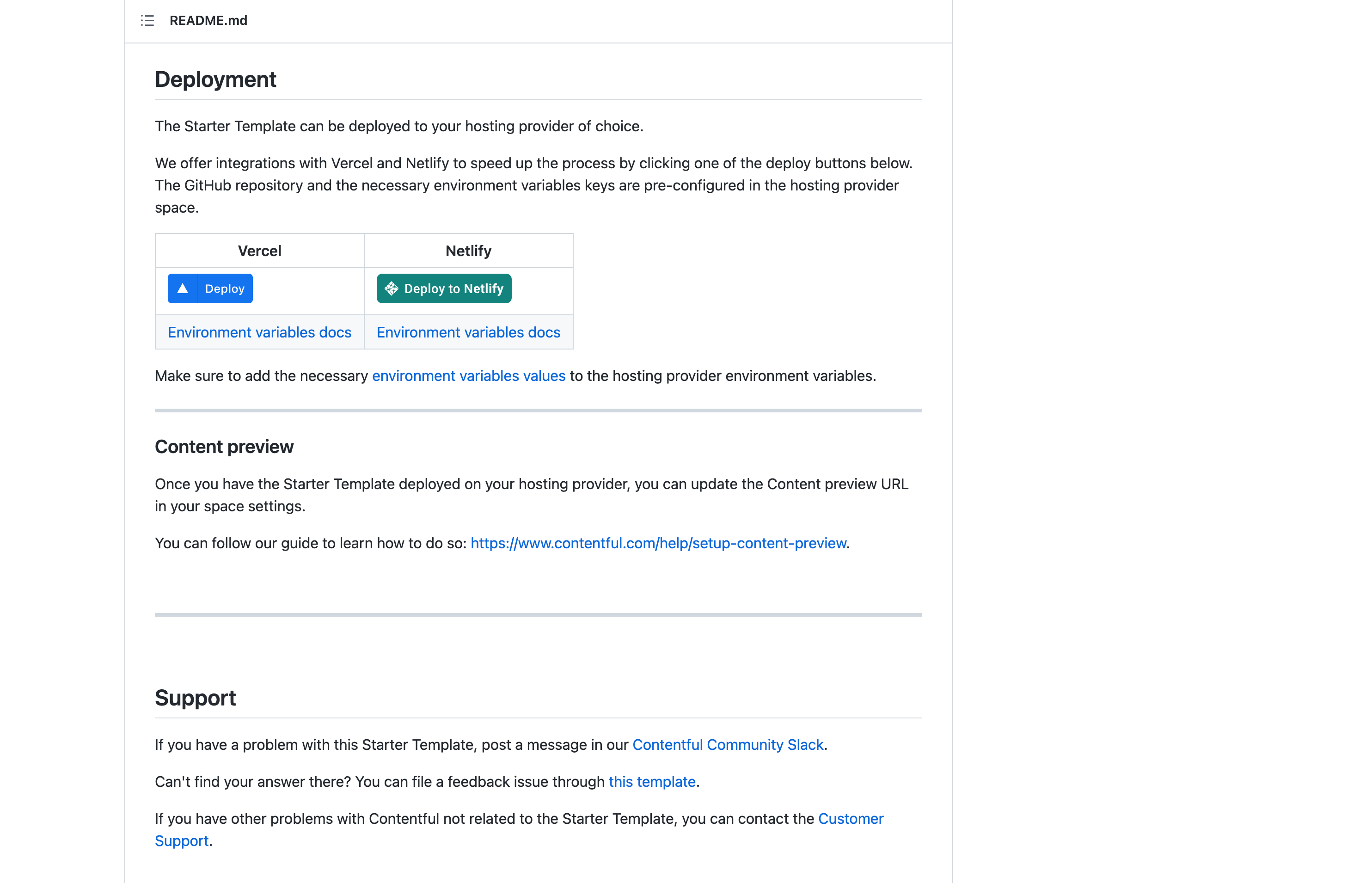This screenshot has height=883, width=1372.
Task: Open the setup-content-preview guide URL
Action: pyautogui.click(x=658, y=543)
